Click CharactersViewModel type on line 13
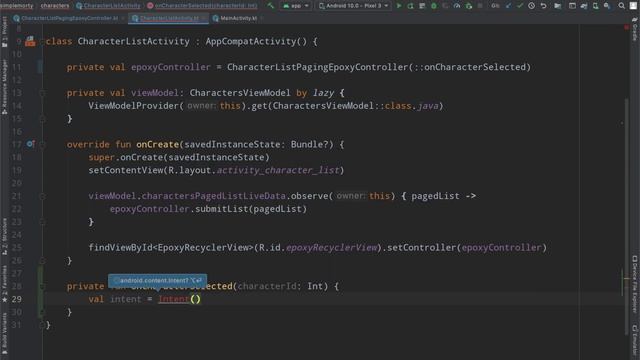Viewport: 640px width, 360px height. pos(240,93)
